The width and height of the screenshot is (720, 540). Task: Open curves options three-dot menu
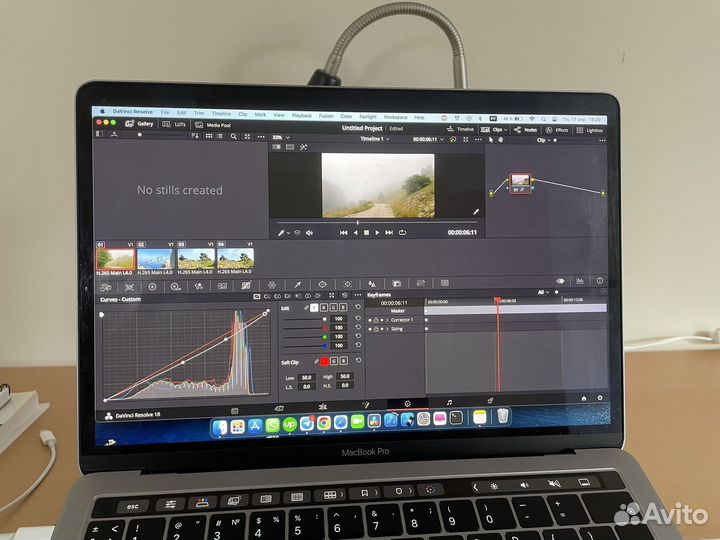(x=358, y=295)
